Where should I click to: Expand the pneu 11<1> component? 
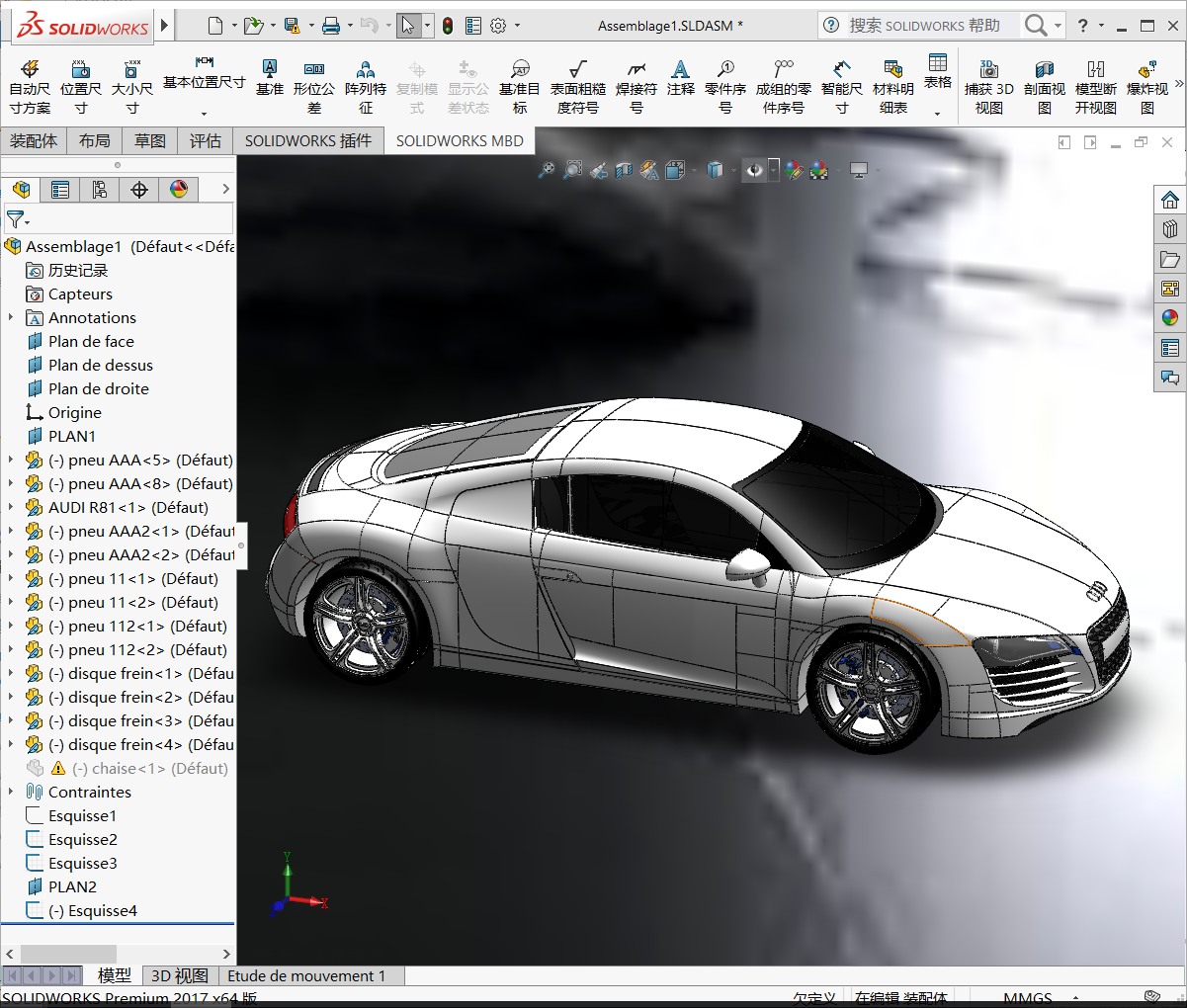[x=10, y=578]
